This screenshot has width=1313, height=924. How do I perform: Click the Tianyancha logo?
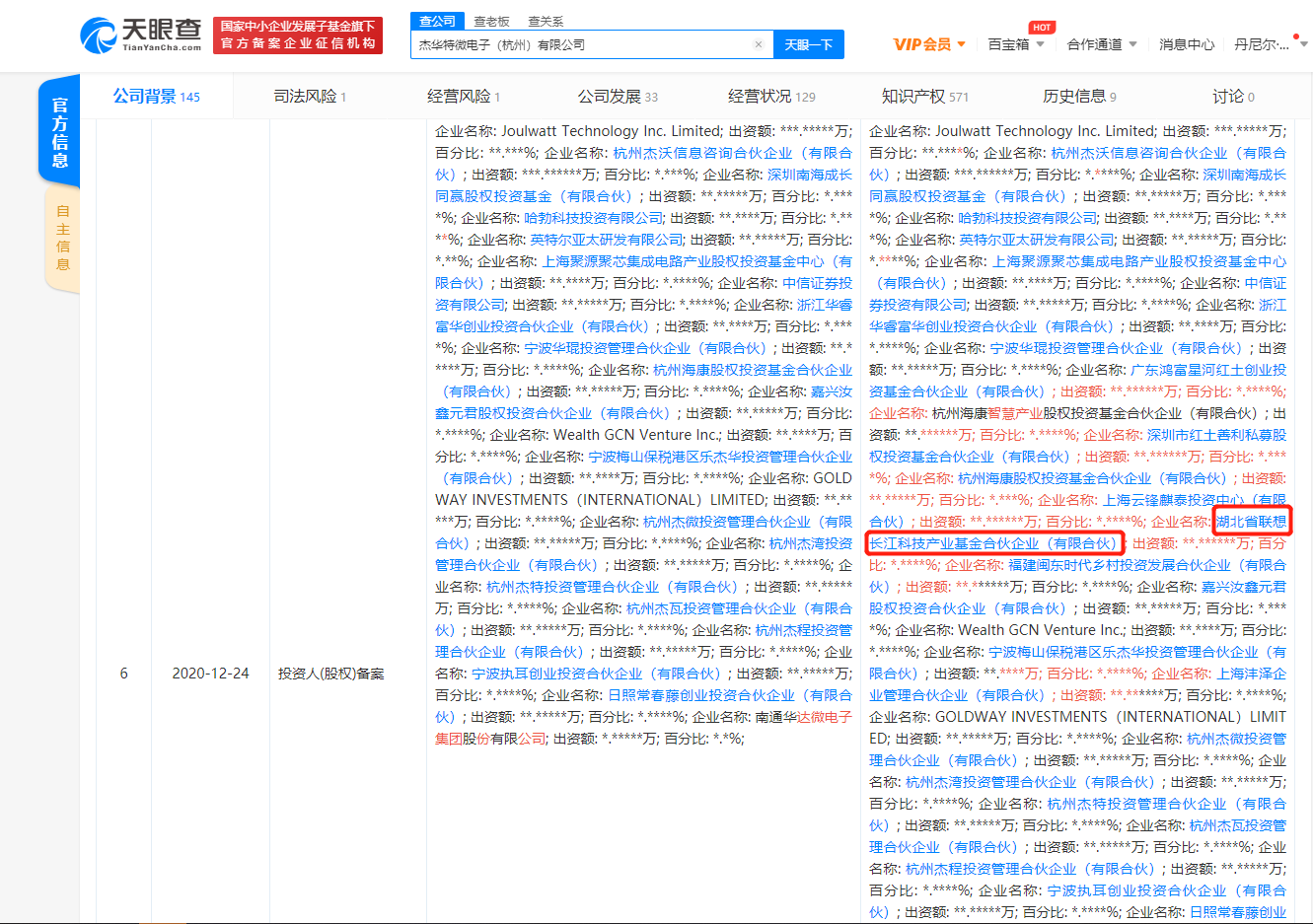pos(137,35)
